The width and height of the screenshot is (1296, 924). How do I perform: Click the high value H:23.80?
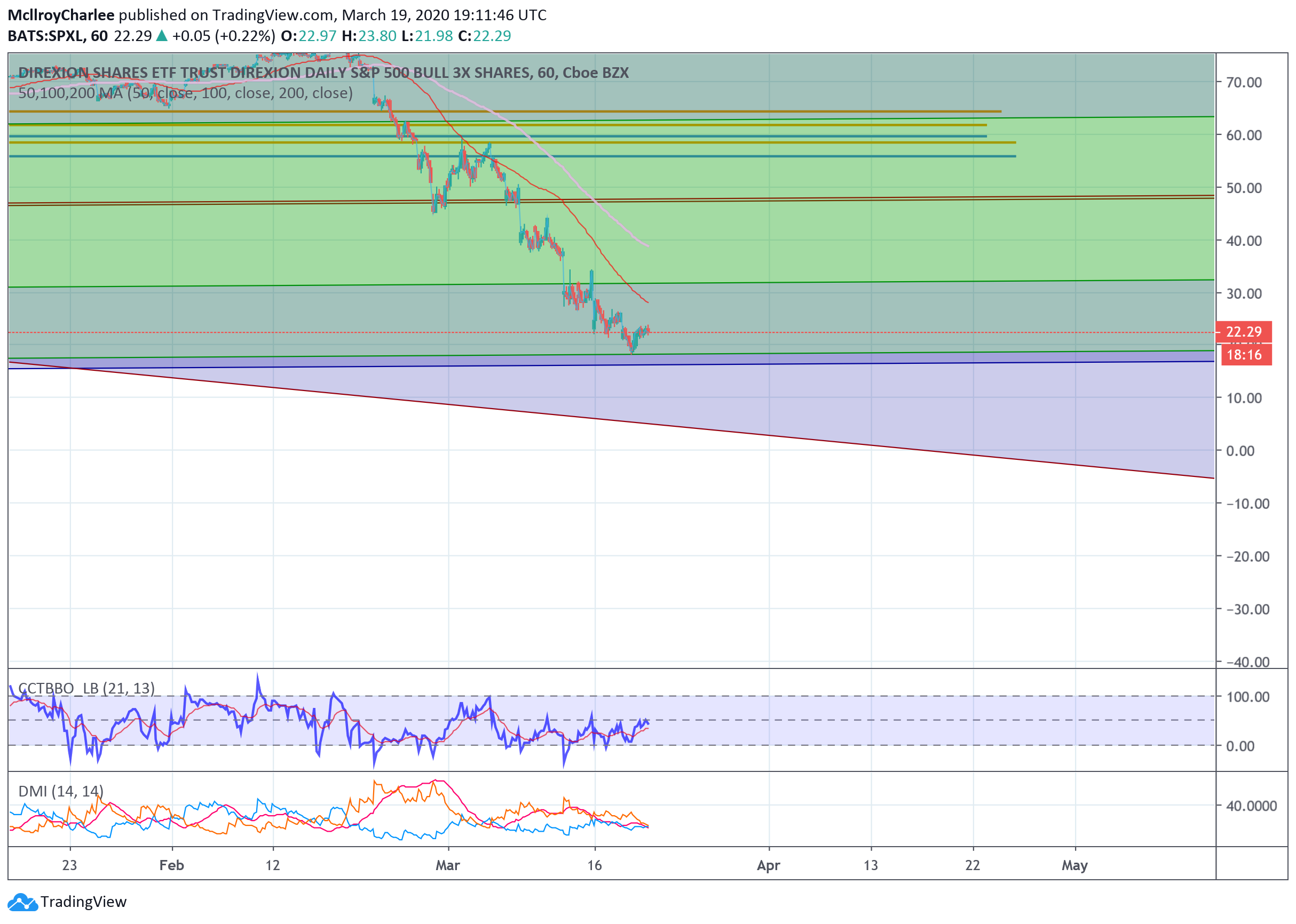[369, 36]
